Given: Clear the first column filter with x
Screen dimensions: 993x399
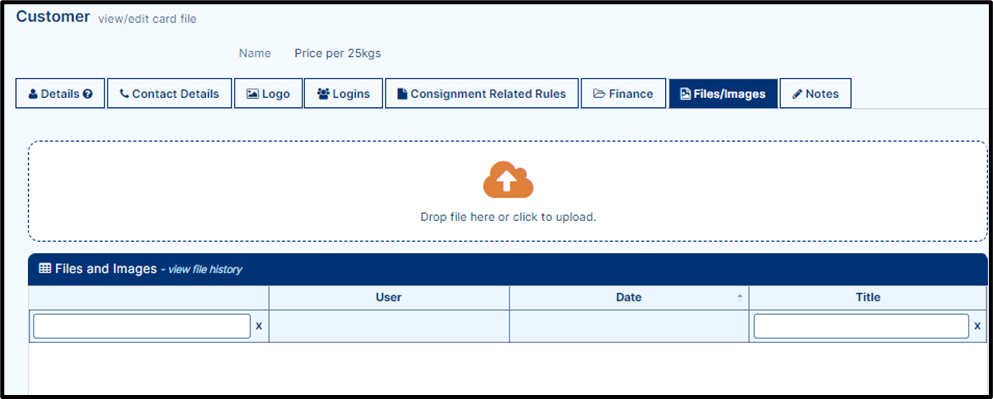Looking at the screenshot, I should (x=258, y=326).
